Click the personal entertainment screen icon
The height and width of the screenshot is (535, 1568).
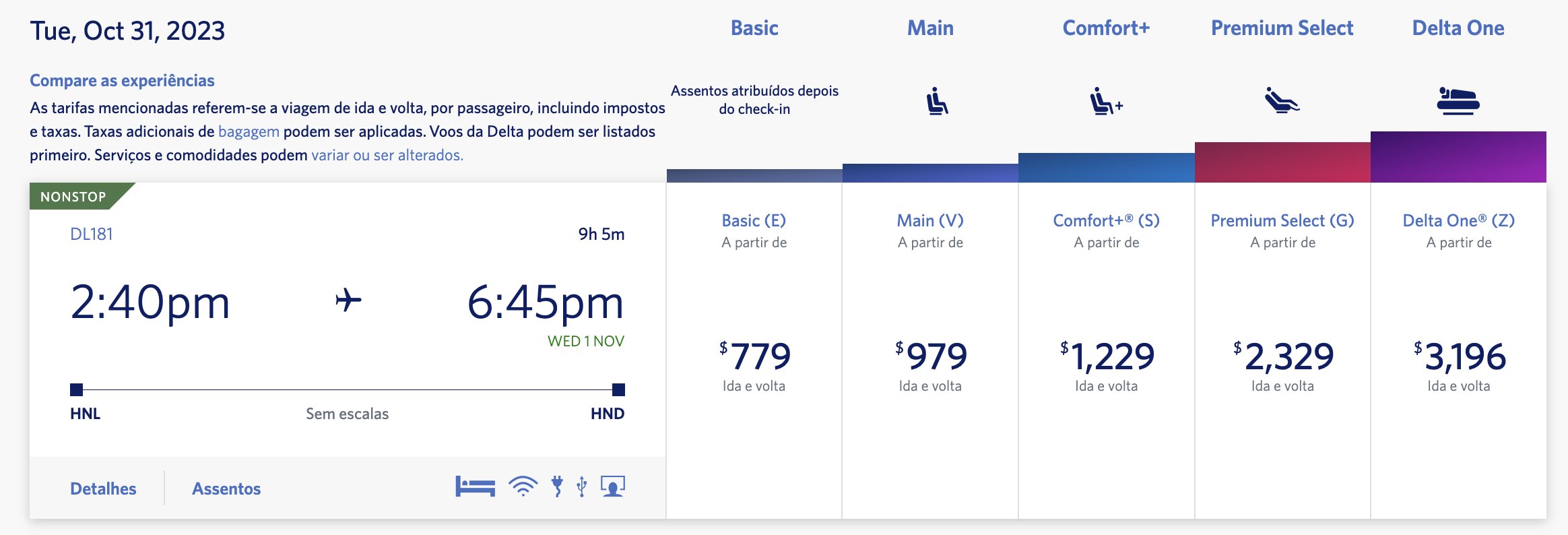pyautogui.click(x=613, y=486)
